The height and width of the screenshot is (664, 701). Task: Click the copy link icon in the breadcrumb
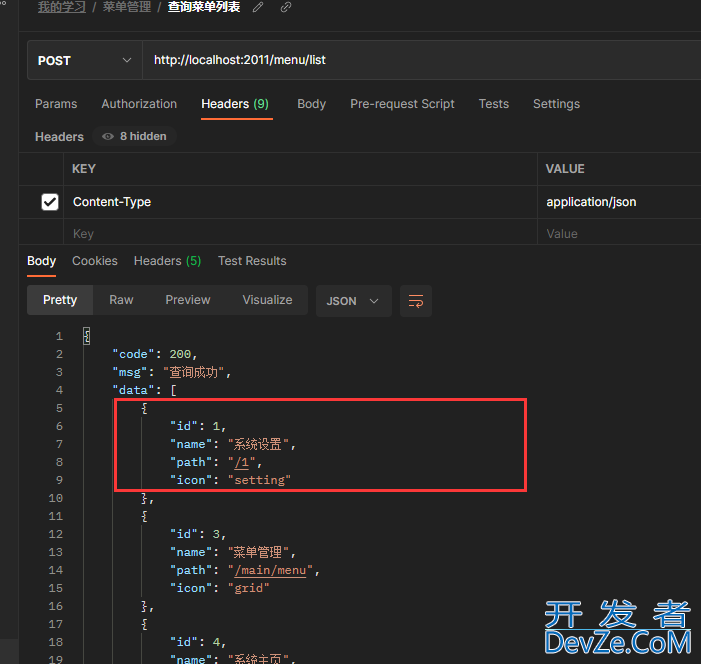pyautogui.click(x=286, y=7)
